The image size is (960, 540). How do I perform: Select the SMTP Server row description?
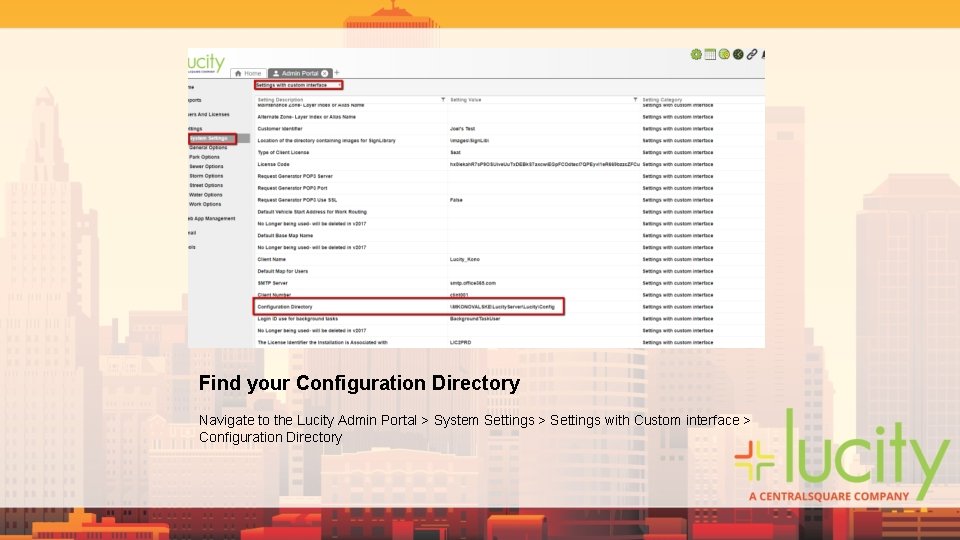[272, 283]
